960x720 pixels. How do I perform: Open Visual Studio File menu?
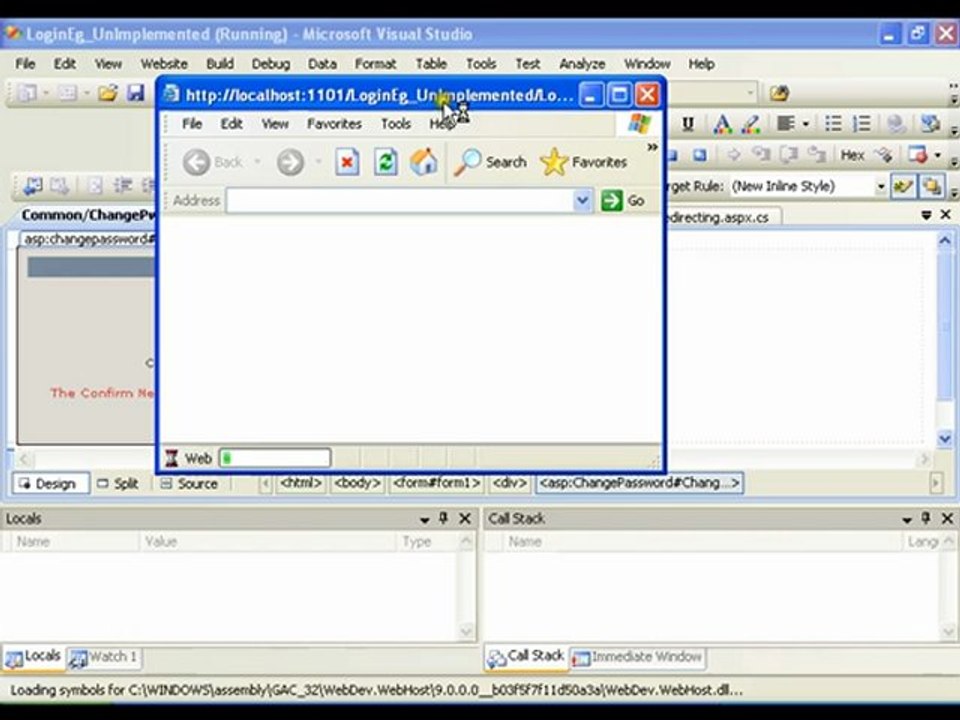pos(25,64)
